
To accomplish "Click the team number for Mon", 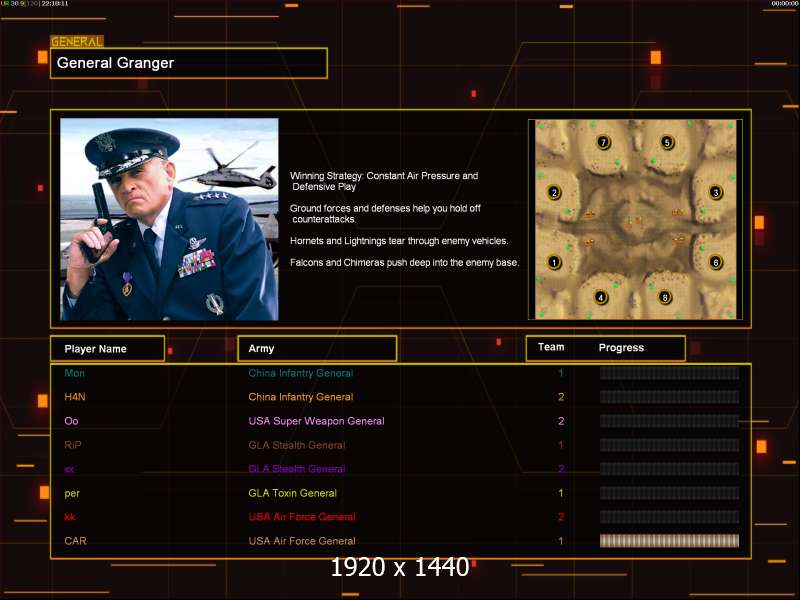I will pos(561,373).
